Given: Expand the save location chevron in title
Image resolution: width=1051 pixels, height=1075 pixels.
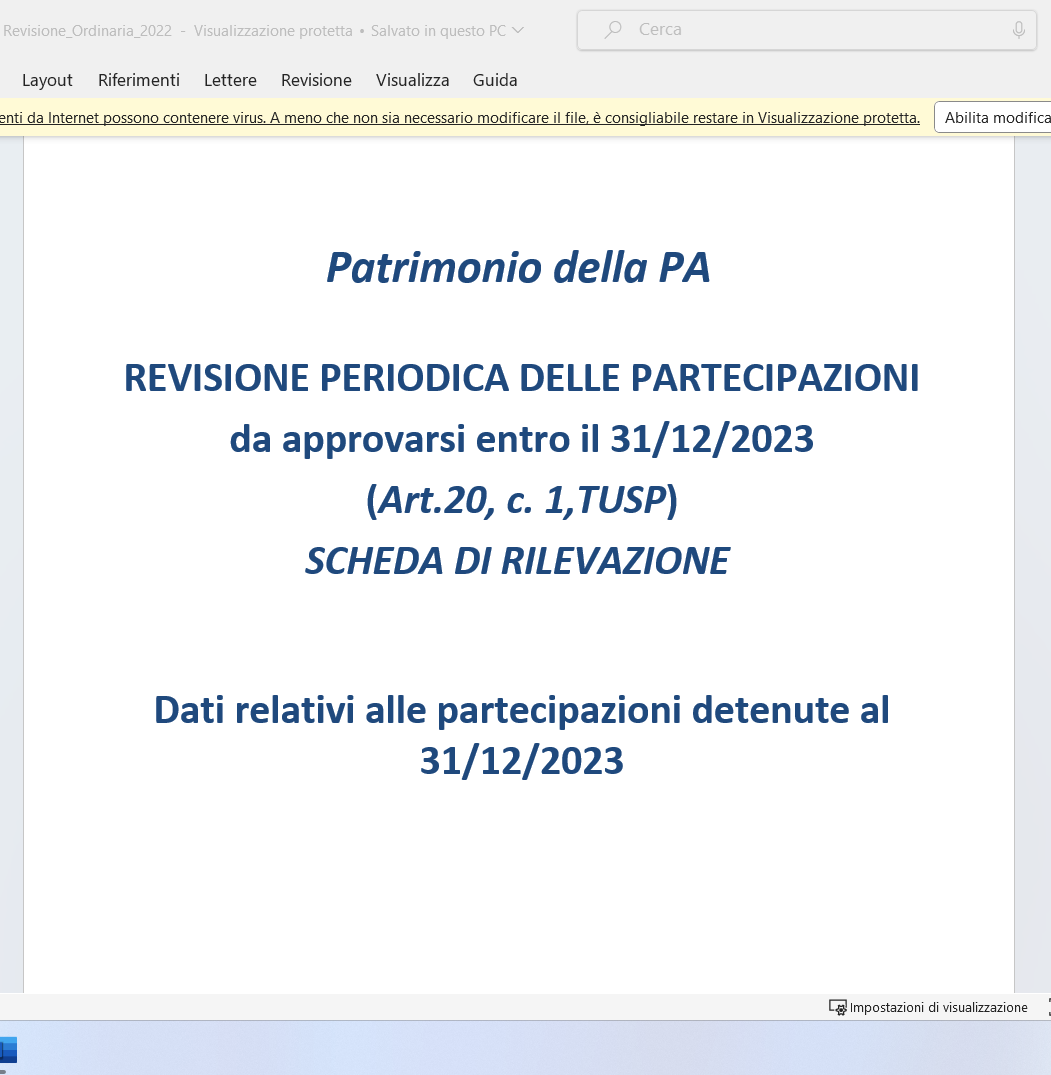Looking at the screenshot, I should click(x=518, y=30).
